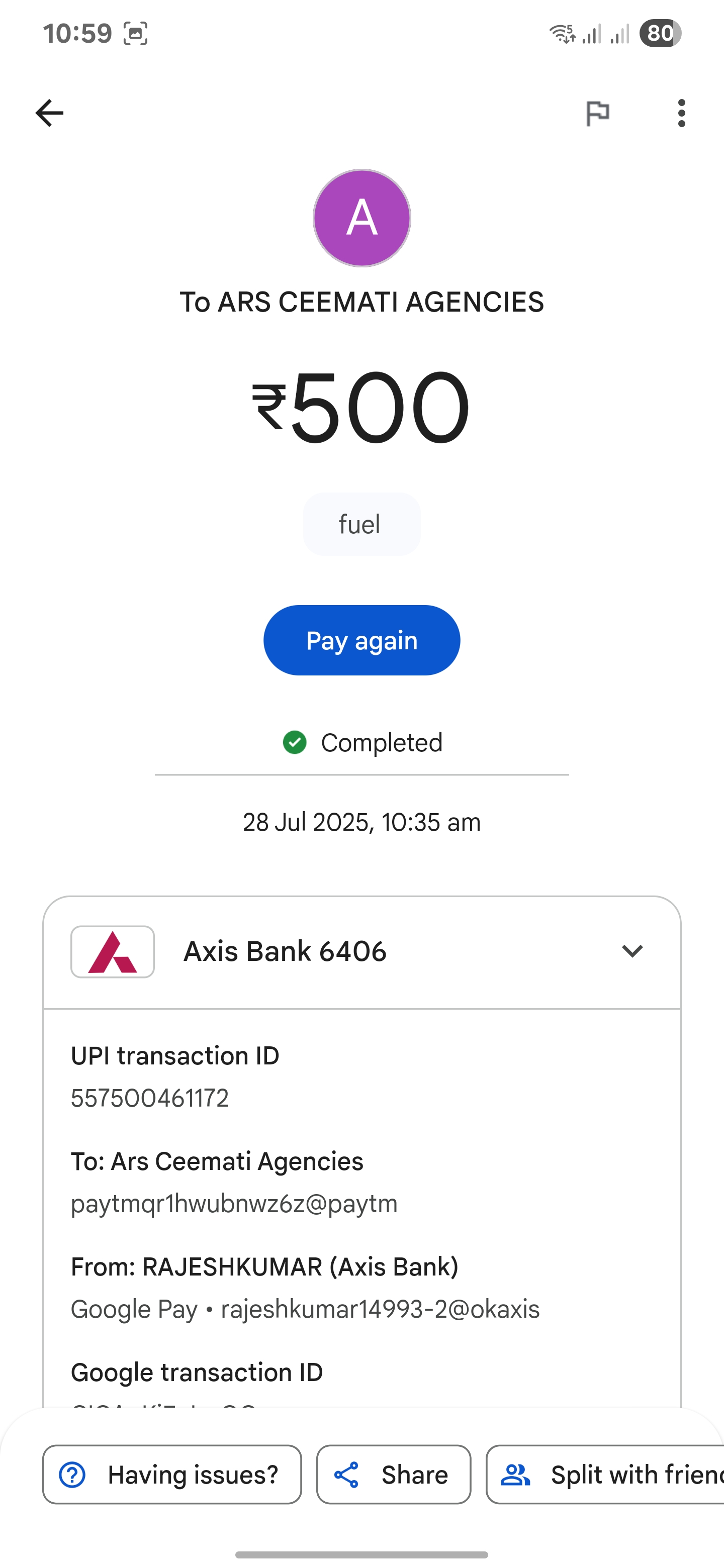Tap the back arrow icon
724x1568 pixels.
(49, 113)
